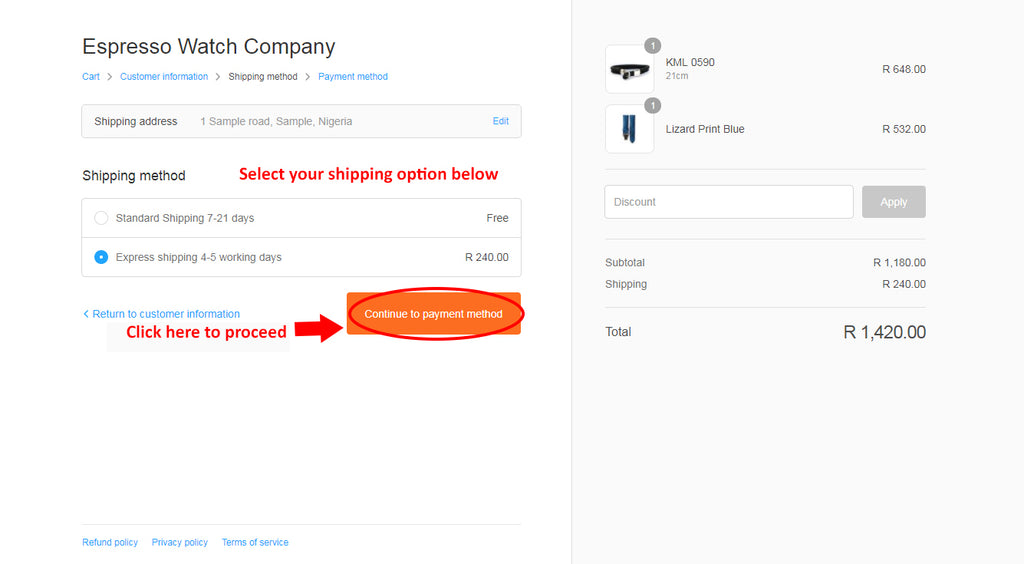1024x564 pixels.
Task: Click the chevron after Cart breadcrumb
Action: point(109,77)
